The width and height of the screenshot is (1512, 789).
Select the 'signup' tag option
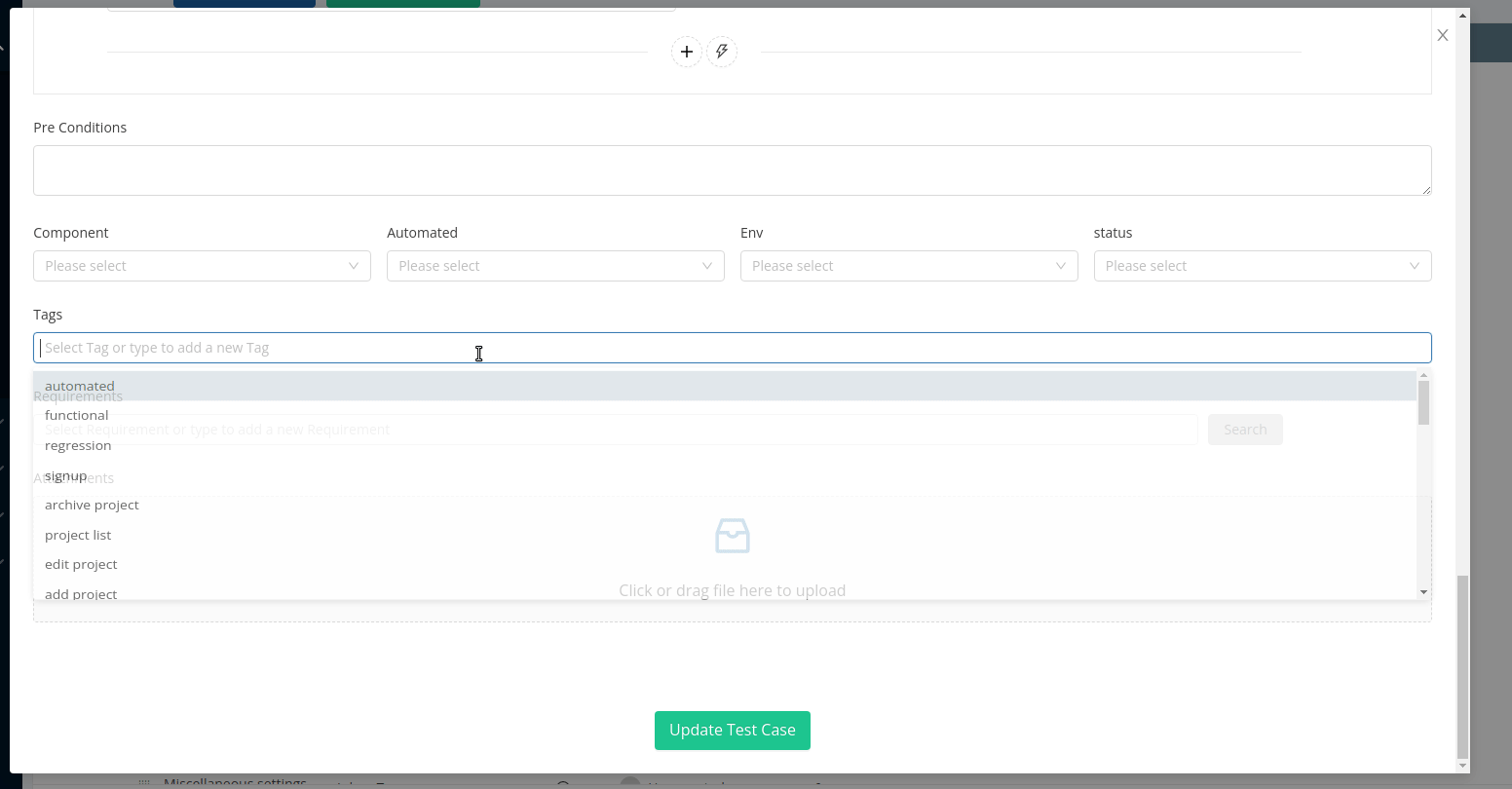click(x=725, y=475)
